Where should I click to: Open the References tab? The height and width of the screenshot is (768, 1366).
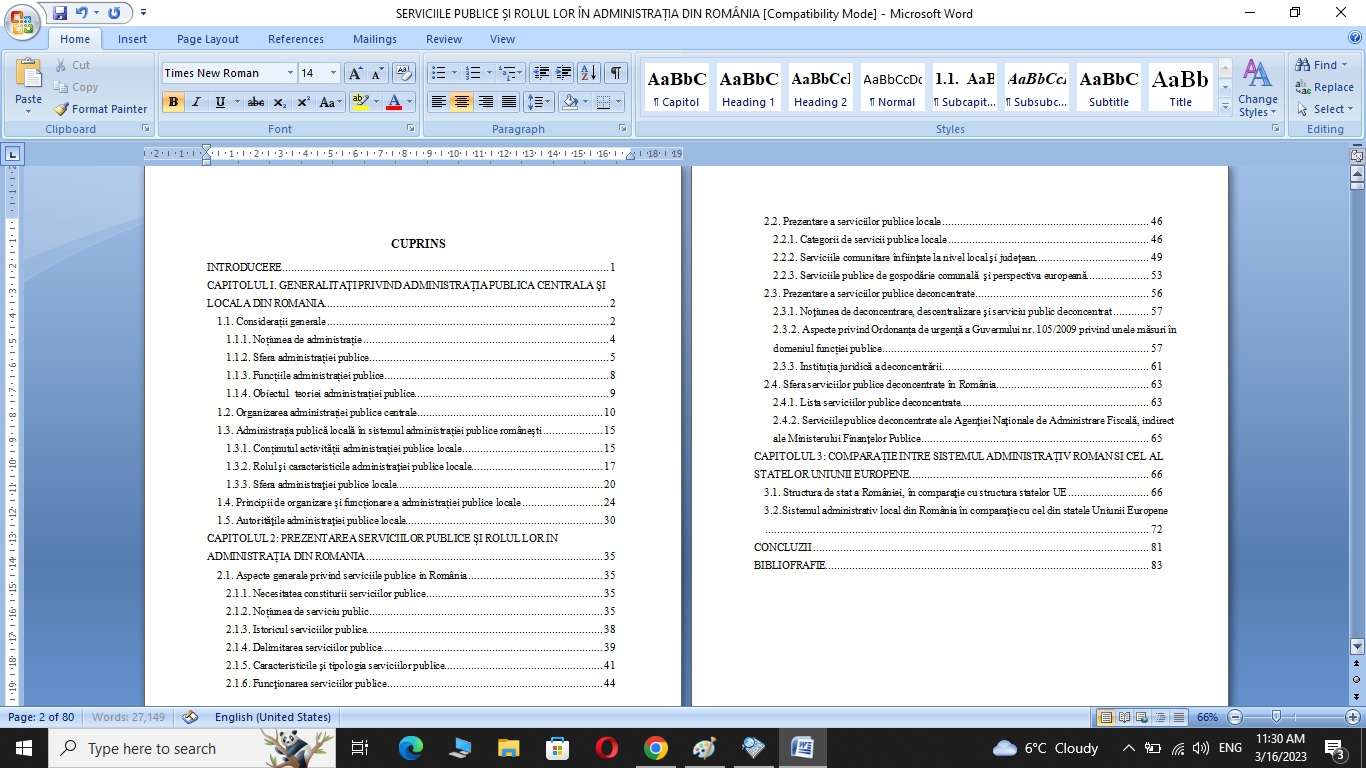(x=296, y=39)
